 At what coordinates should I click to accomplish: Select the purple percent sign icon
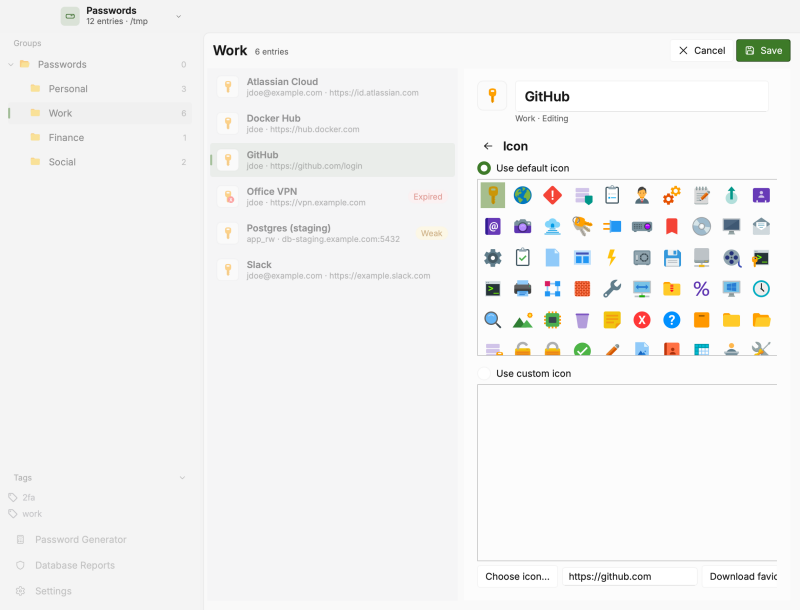click(702, 289)
